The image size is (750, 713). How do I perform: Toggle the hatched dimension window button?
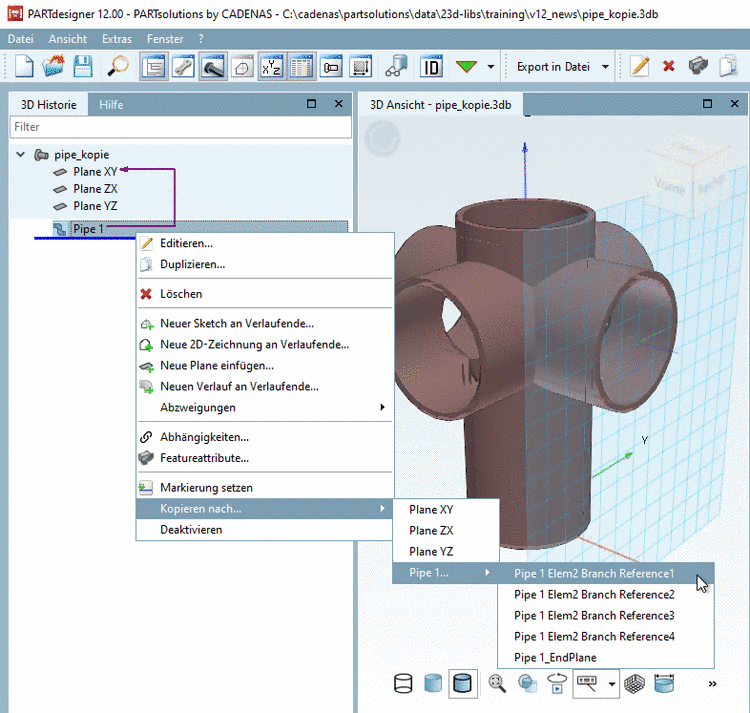coord(360,66)
